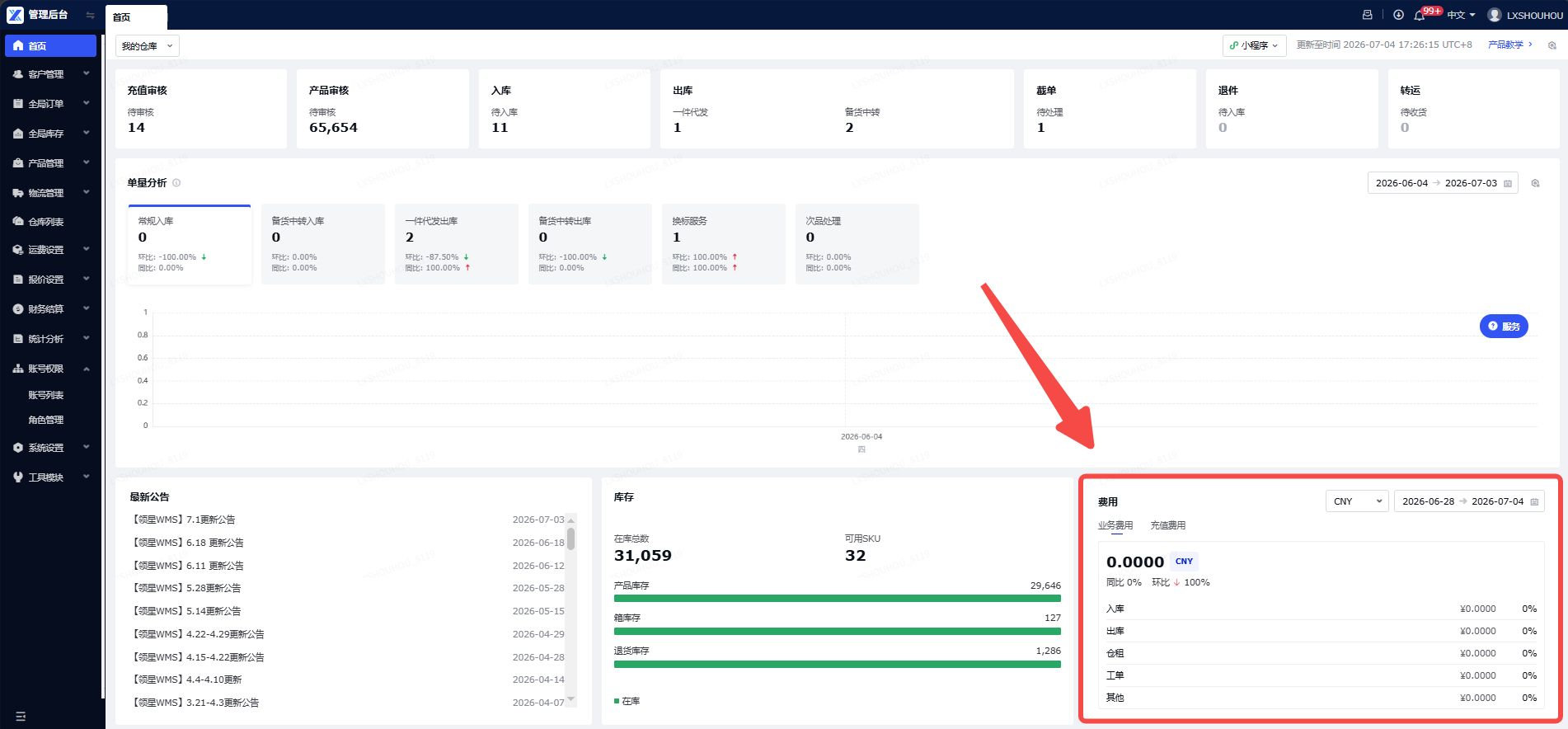The height and width of the screenshot is (729, 1568).
Task: Open the inbox tray icon in the header
Action: 1368,15
